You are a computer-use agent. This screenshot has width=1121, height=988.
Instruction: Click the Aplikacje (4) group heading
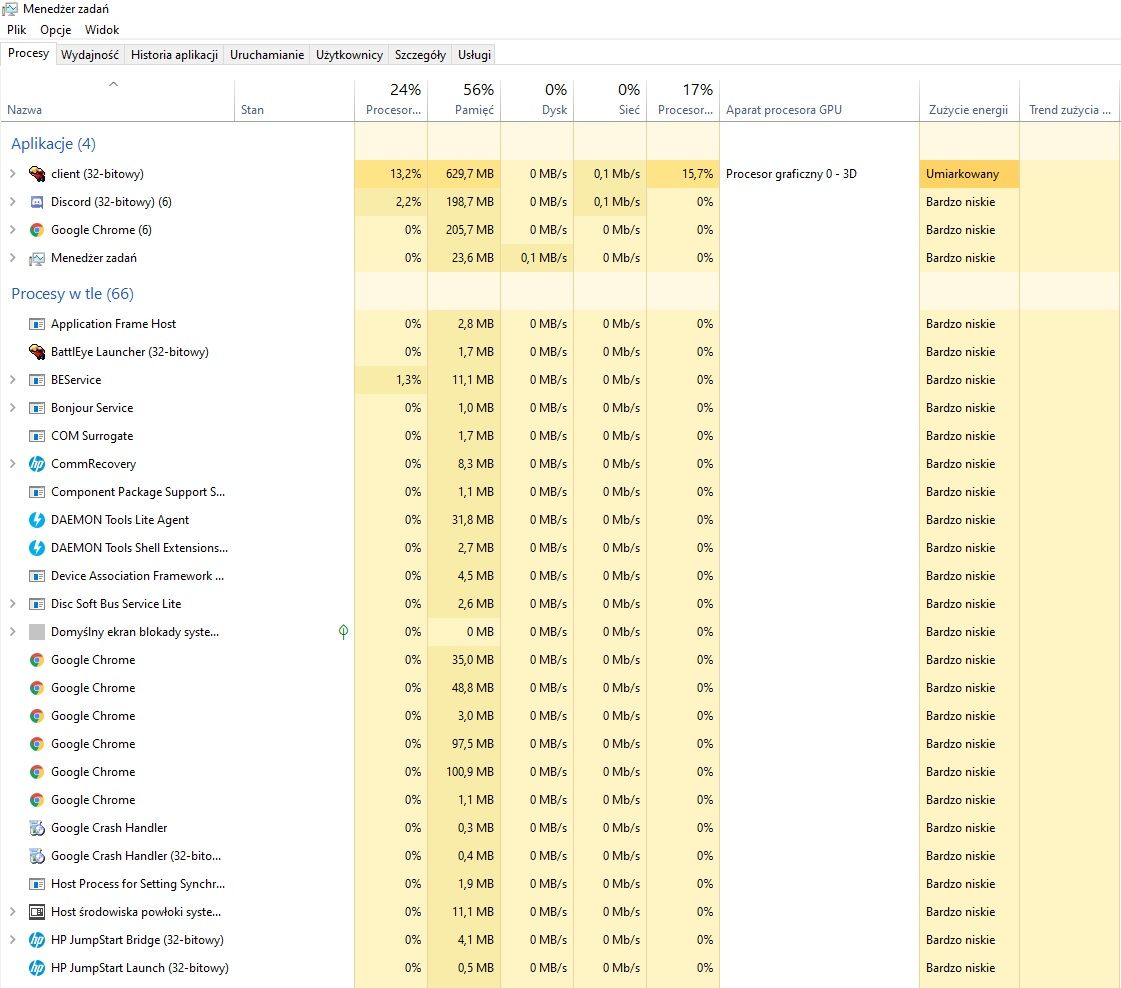point(54,144)
